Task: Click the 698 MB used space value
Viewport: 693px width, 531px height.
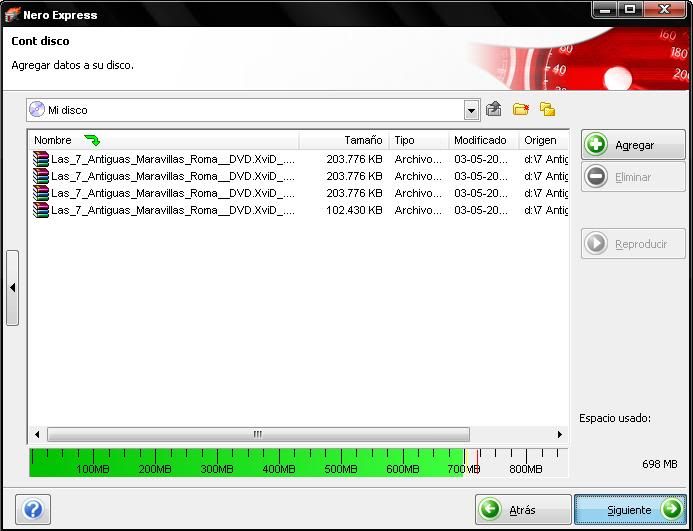Action: 659,464
